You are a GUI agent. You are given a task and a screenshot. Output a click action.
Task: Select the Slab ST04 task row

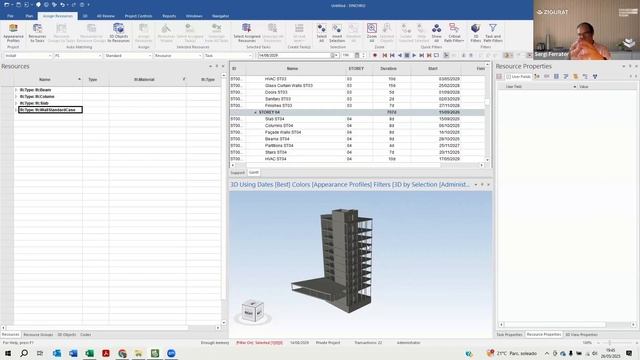pyautogui.click(x=357, y=119)
